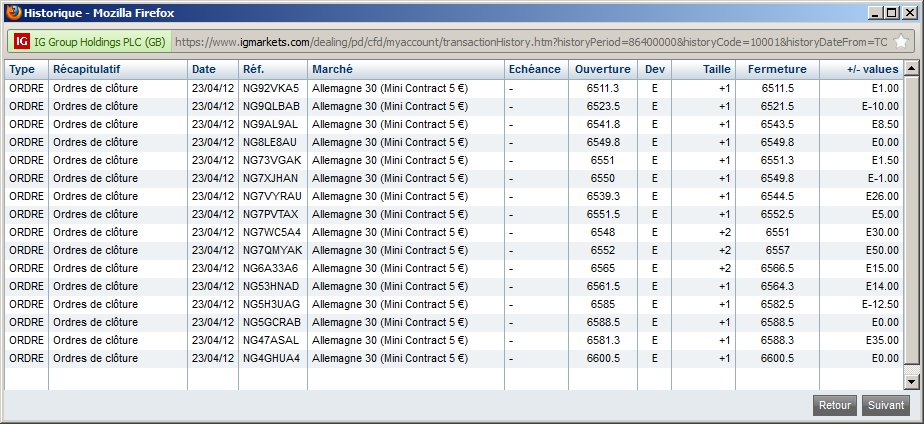
Task: Click the E-1.00 loss value
Action: [883, 178]
